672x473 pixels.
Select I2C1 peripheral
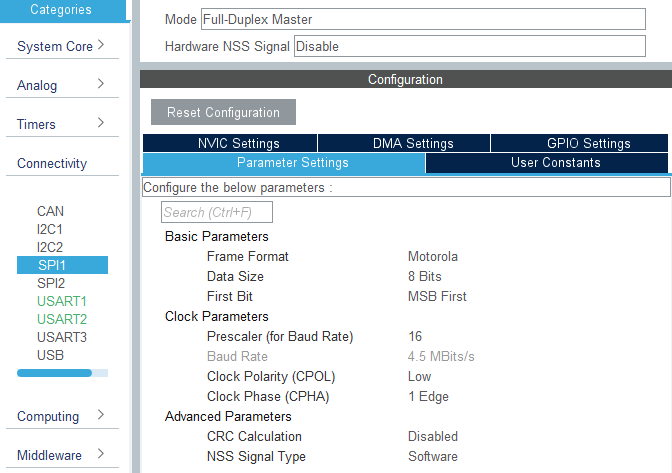click(50, 229)
